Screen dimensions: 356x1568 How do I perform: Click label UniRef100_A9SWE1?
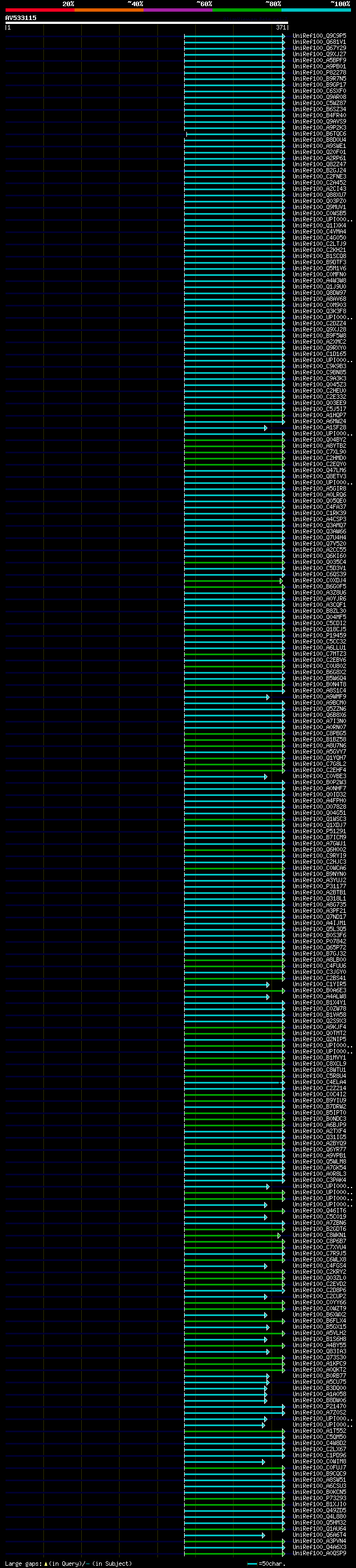click(x=319, y=146)
